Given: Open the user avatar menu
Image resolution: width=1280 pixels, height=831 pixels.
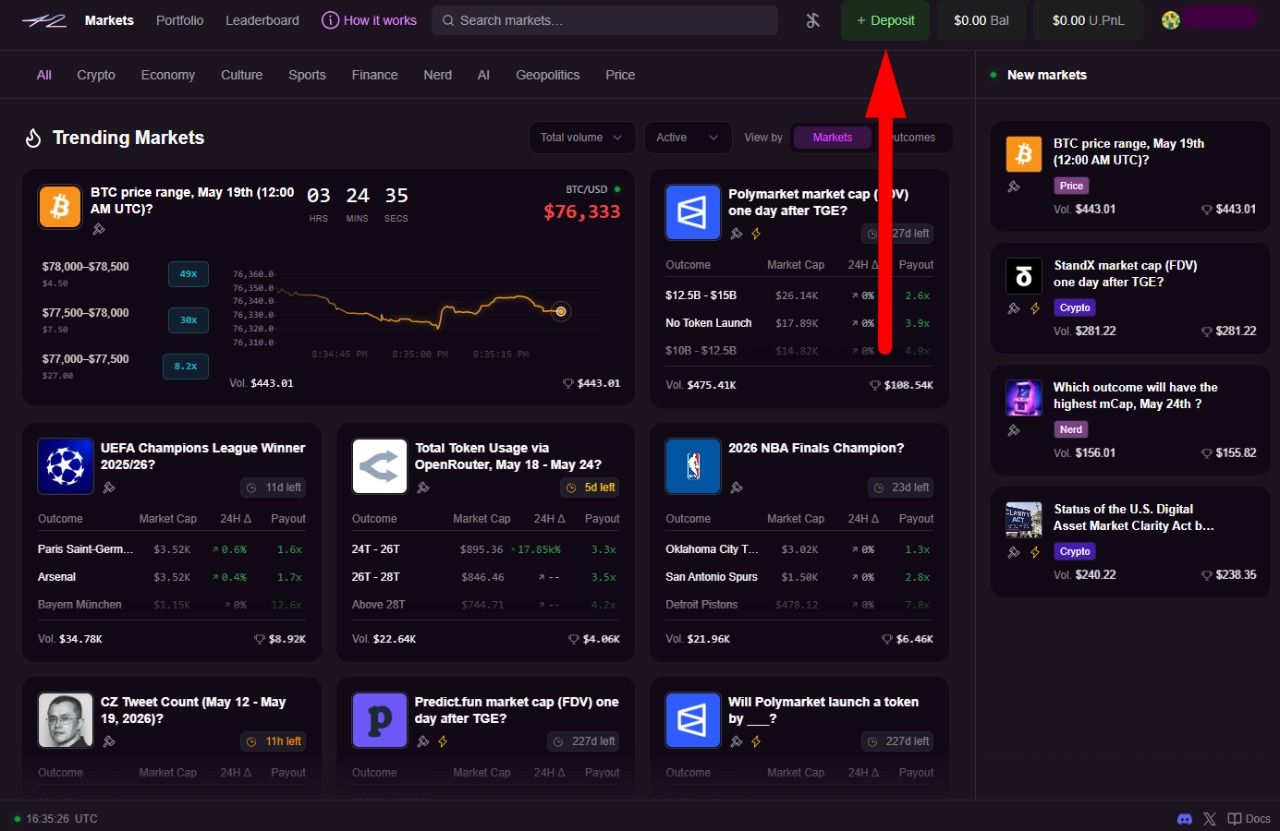Looking at the screenshot, I should click(x=1170, y=20).
